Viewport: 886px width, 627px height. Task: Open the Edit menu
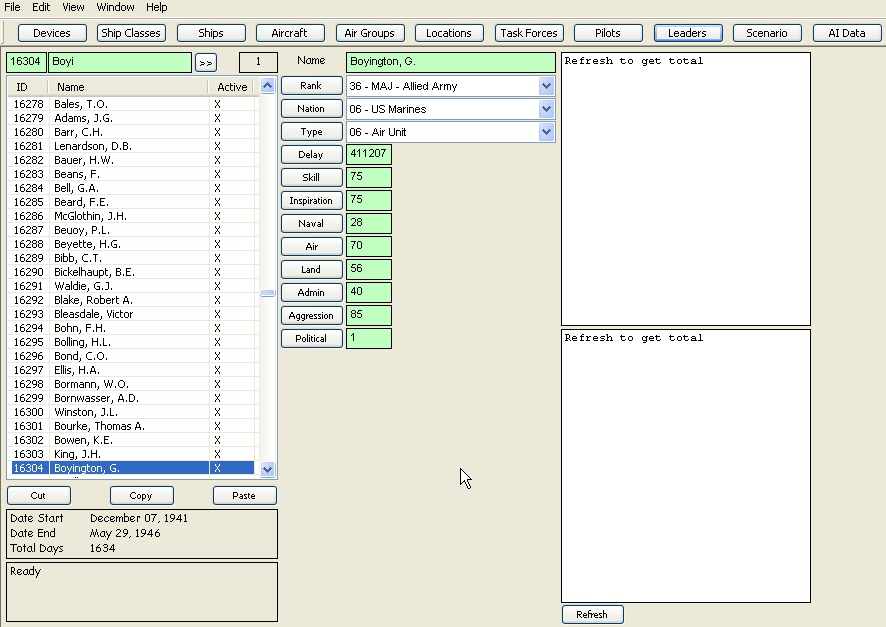click(39, 7)
